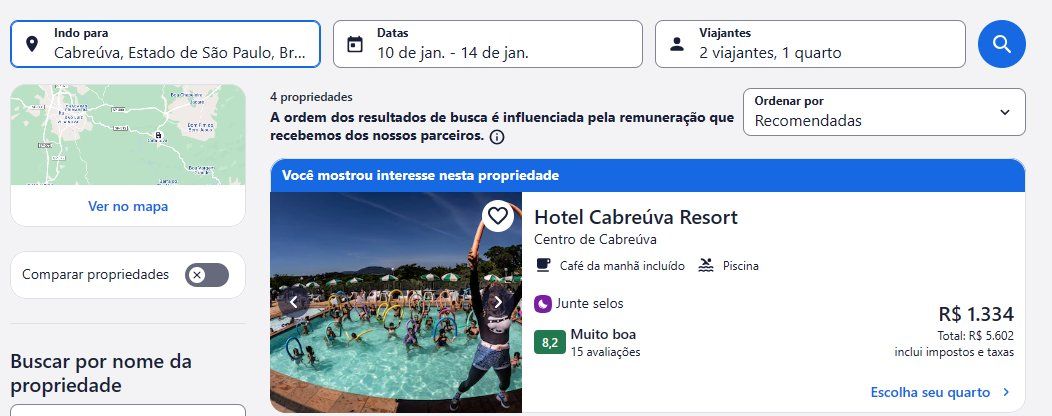Click the purple Junte selos moon icon
The image size is (1052, 416).
click(x=543, y=304)
